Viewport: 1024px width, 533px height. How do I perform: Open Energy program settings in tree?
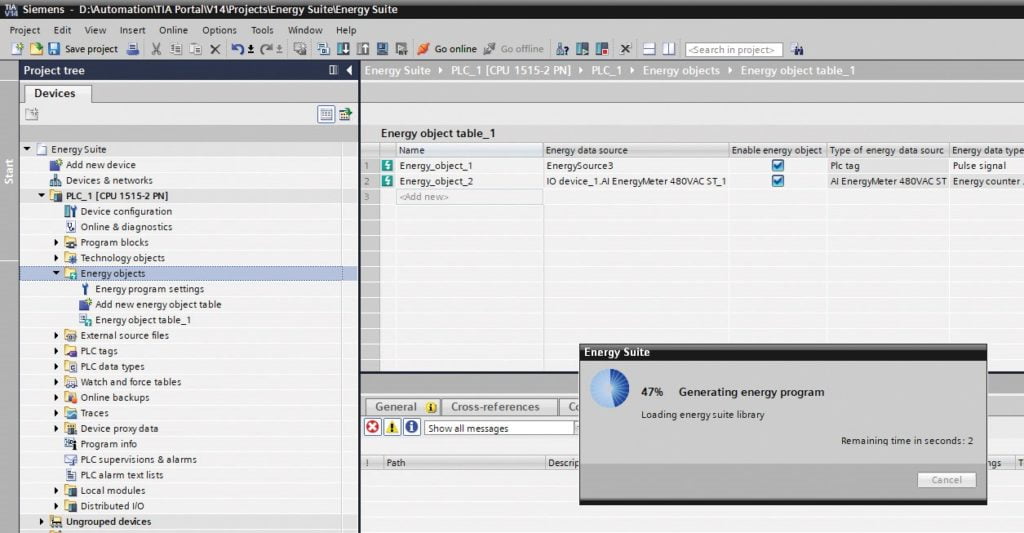coord(148,289)
